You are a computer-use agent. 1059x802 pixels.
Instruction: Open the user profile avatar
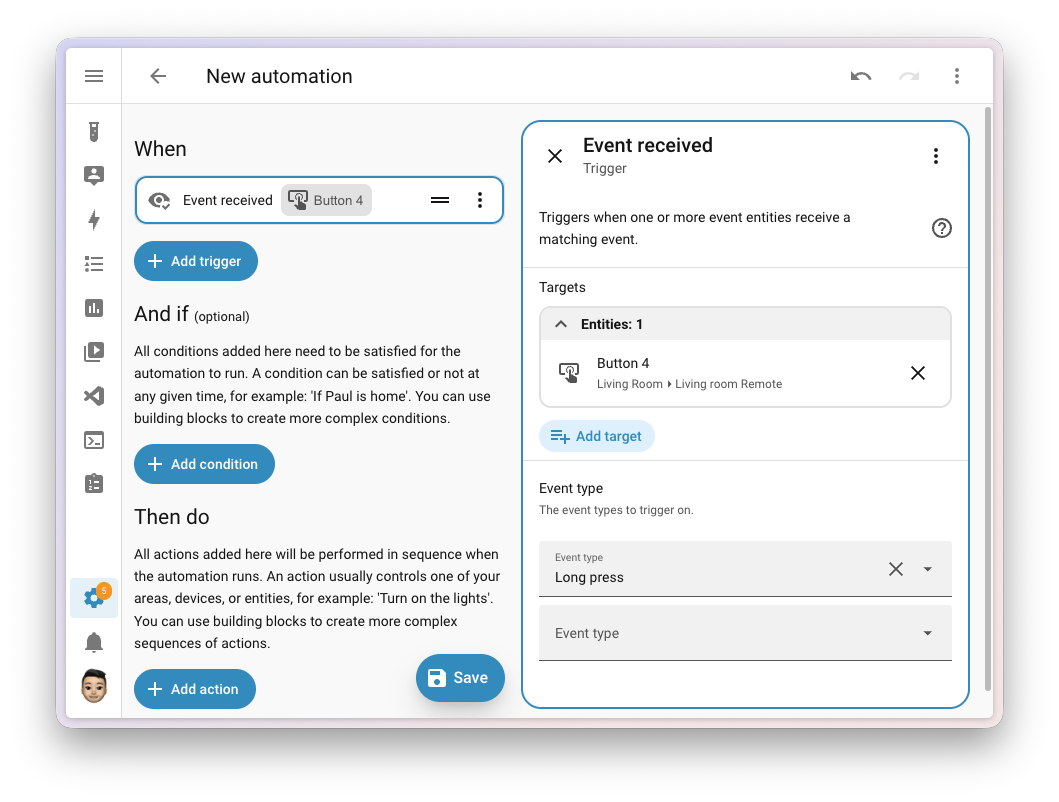tap(94, 686)
